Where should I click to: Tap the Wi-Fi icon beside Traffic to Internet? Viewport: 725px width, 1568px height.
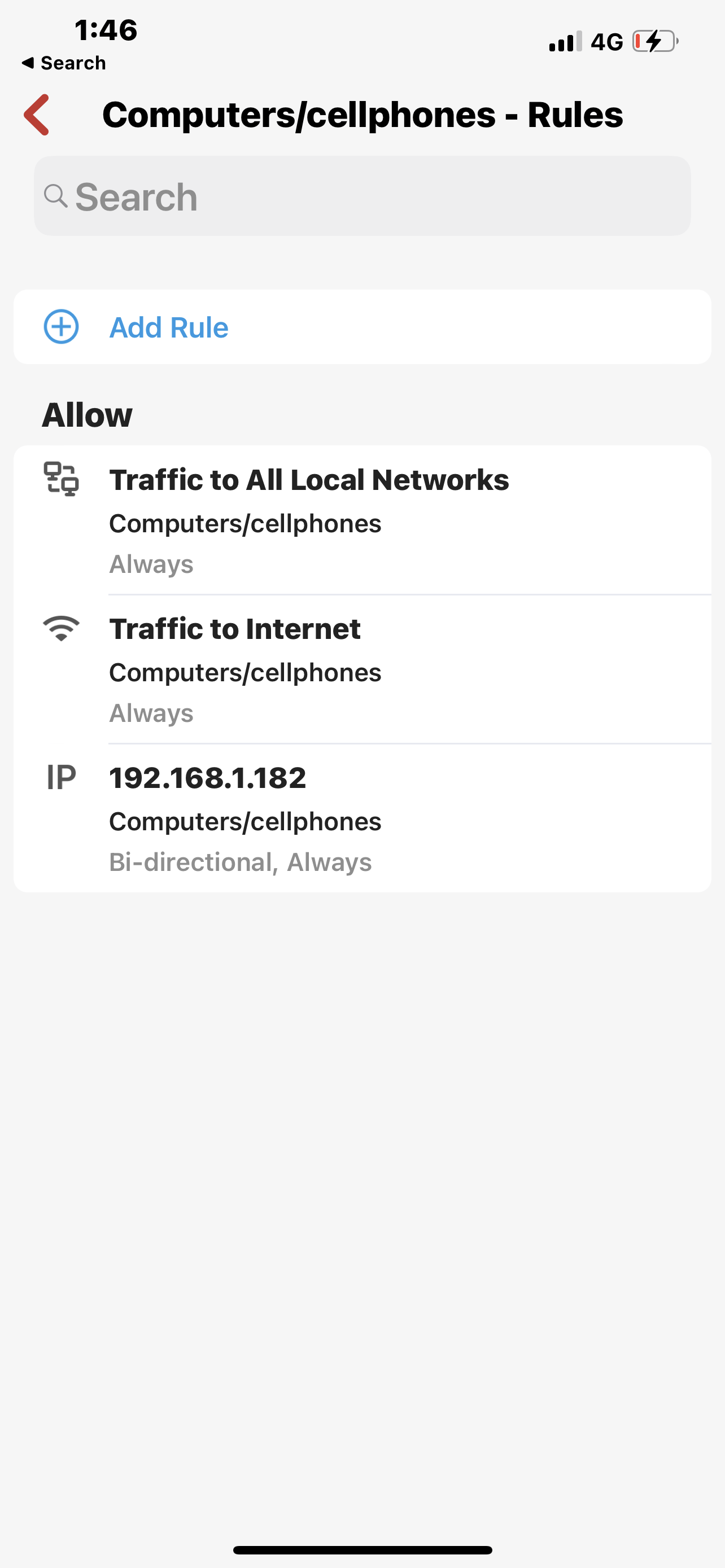point(61,628)
